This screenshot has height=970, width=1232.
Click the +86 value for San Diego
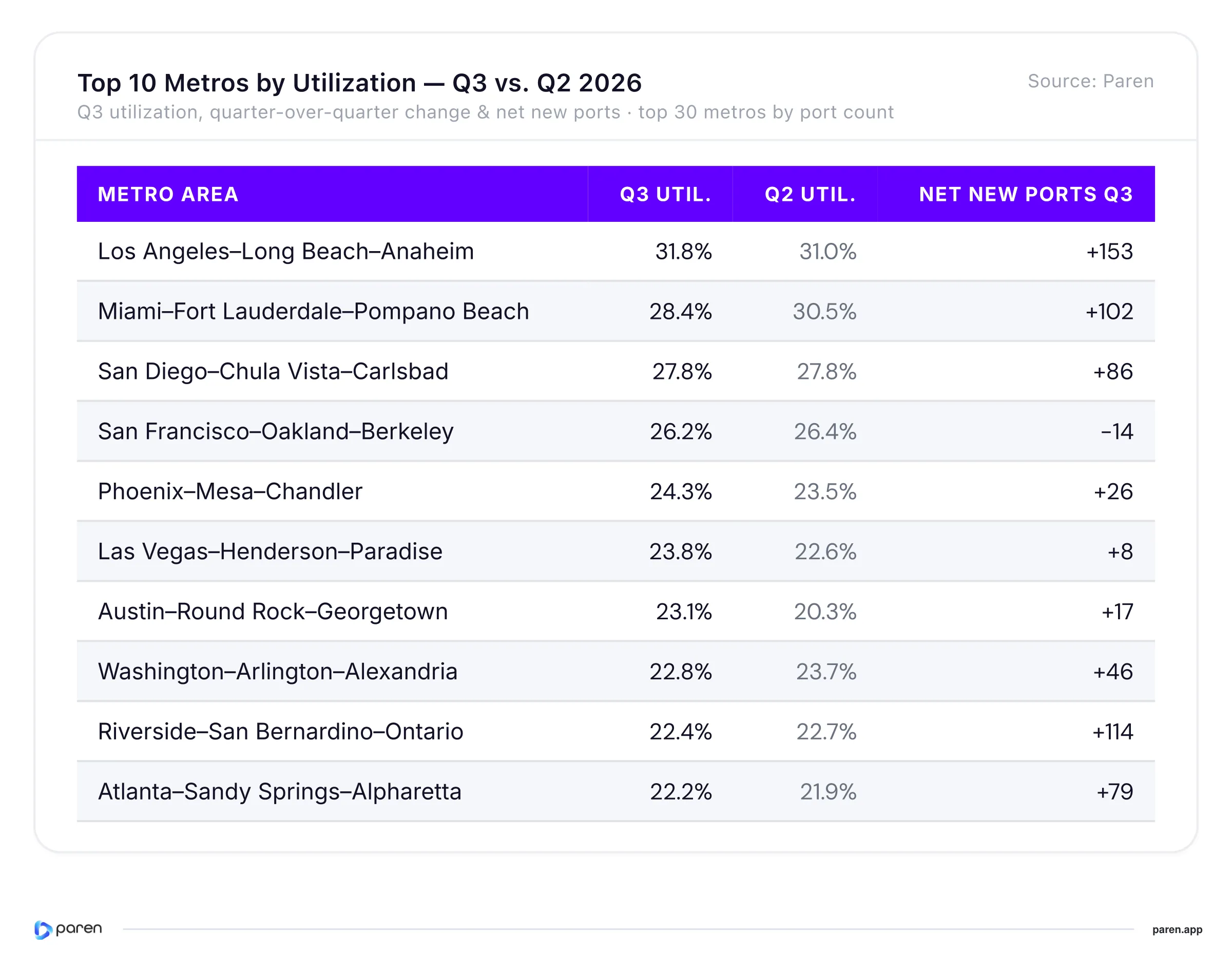tap(1113, 371)
